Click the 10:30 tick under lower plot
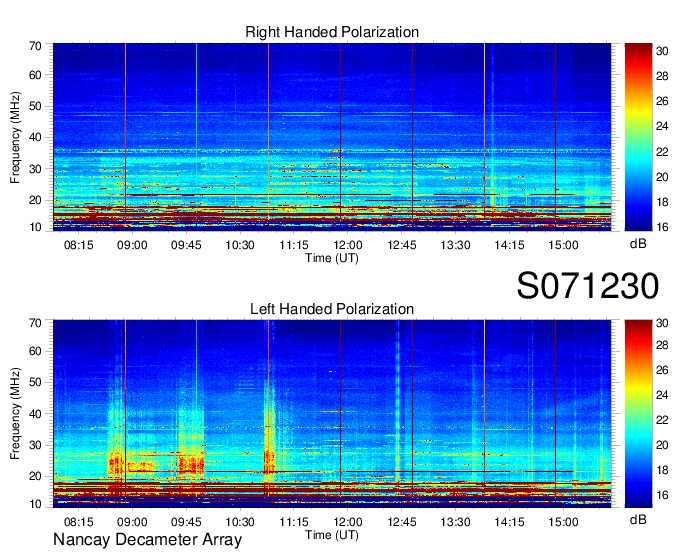The width and height of the screenshot is (680, 552). (240, 522)
